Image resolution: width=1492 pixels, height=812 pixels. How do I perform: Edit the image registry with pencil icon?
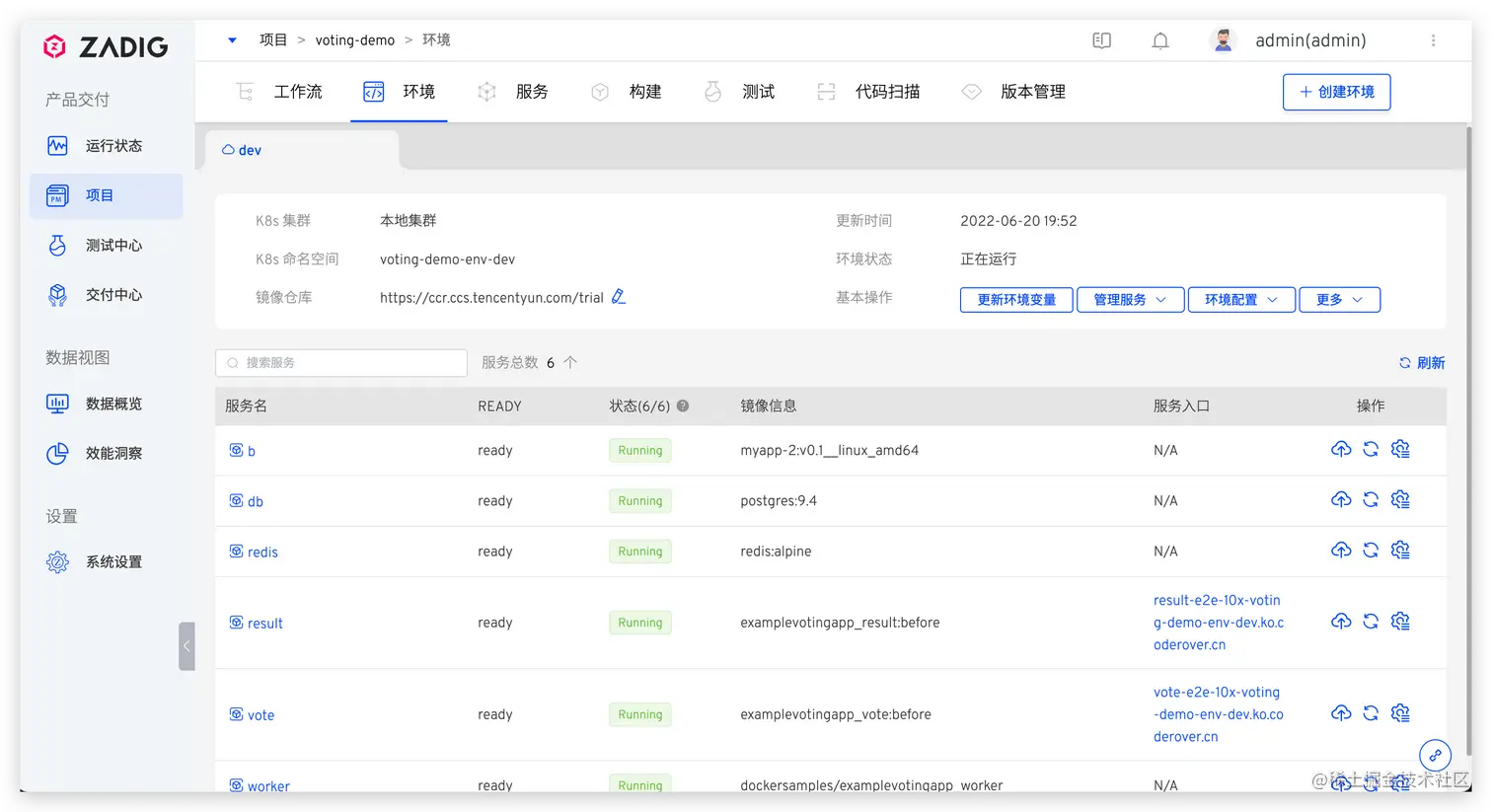point(619,296)
